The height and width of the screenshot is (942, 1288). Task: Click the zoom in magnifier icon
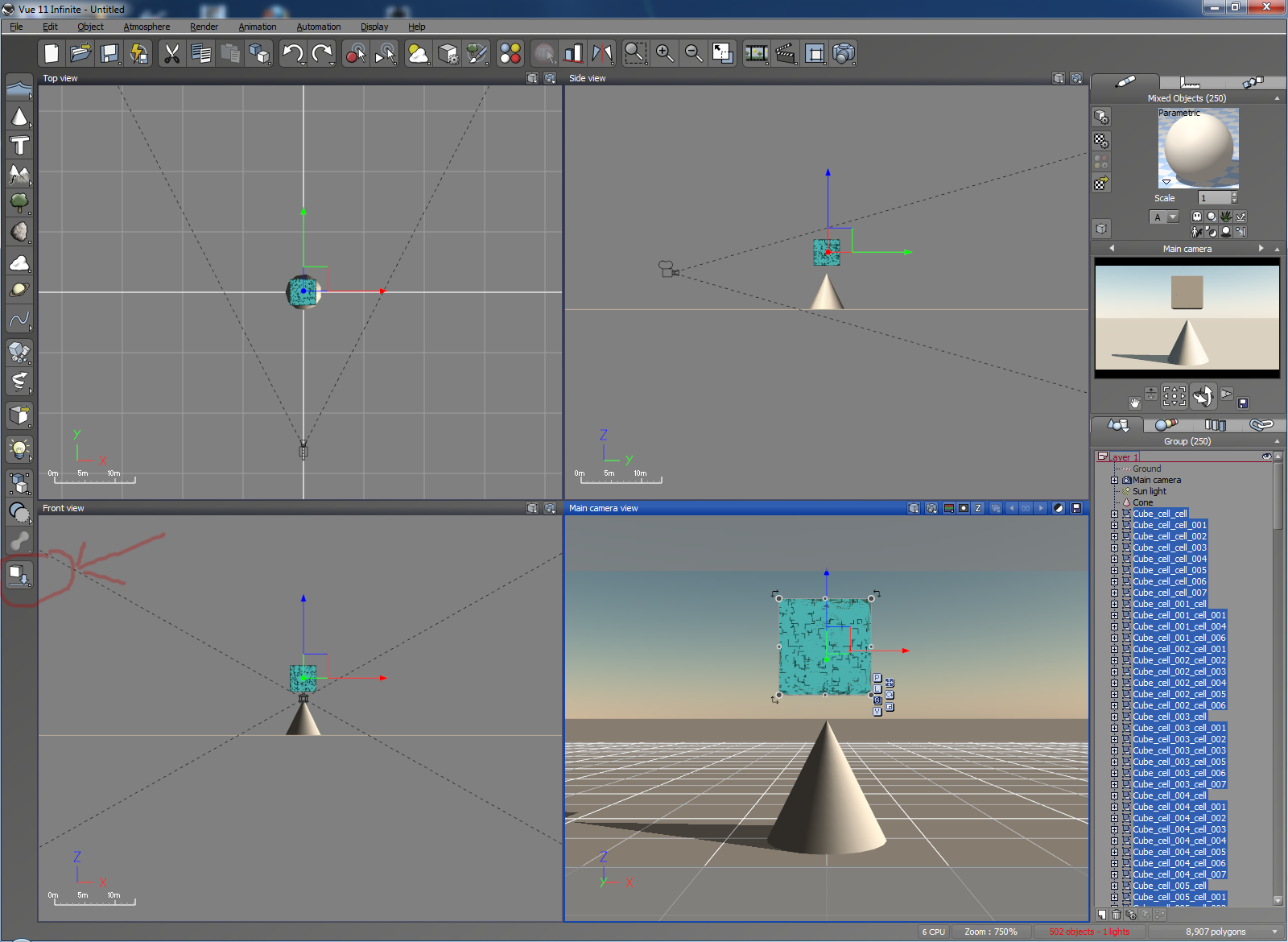(664, 54)
